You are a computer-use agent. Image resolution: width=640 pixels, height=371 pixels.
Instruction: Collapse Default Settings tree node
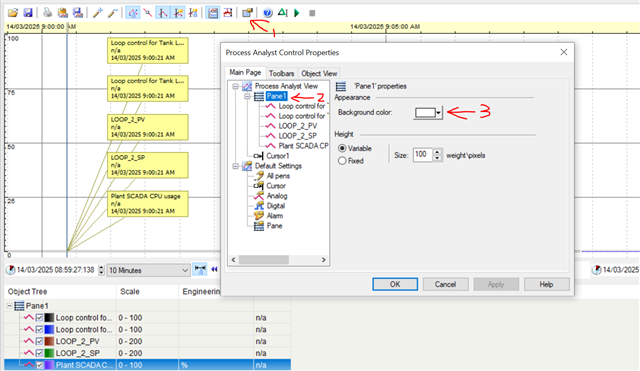coord(236,166)
